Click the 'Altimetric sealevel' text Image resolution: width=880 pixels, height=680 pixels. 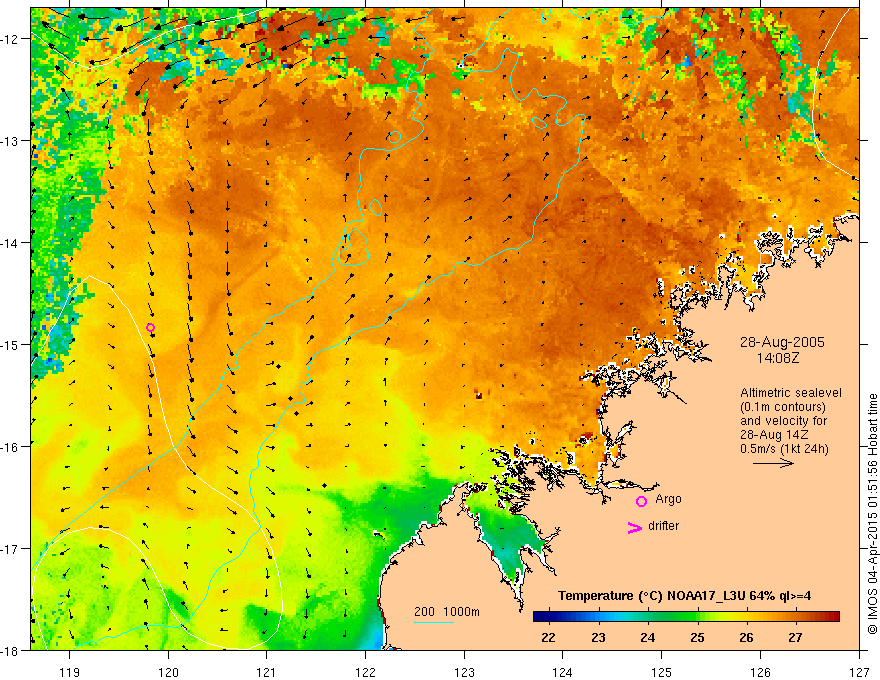(x=790, y=393)
